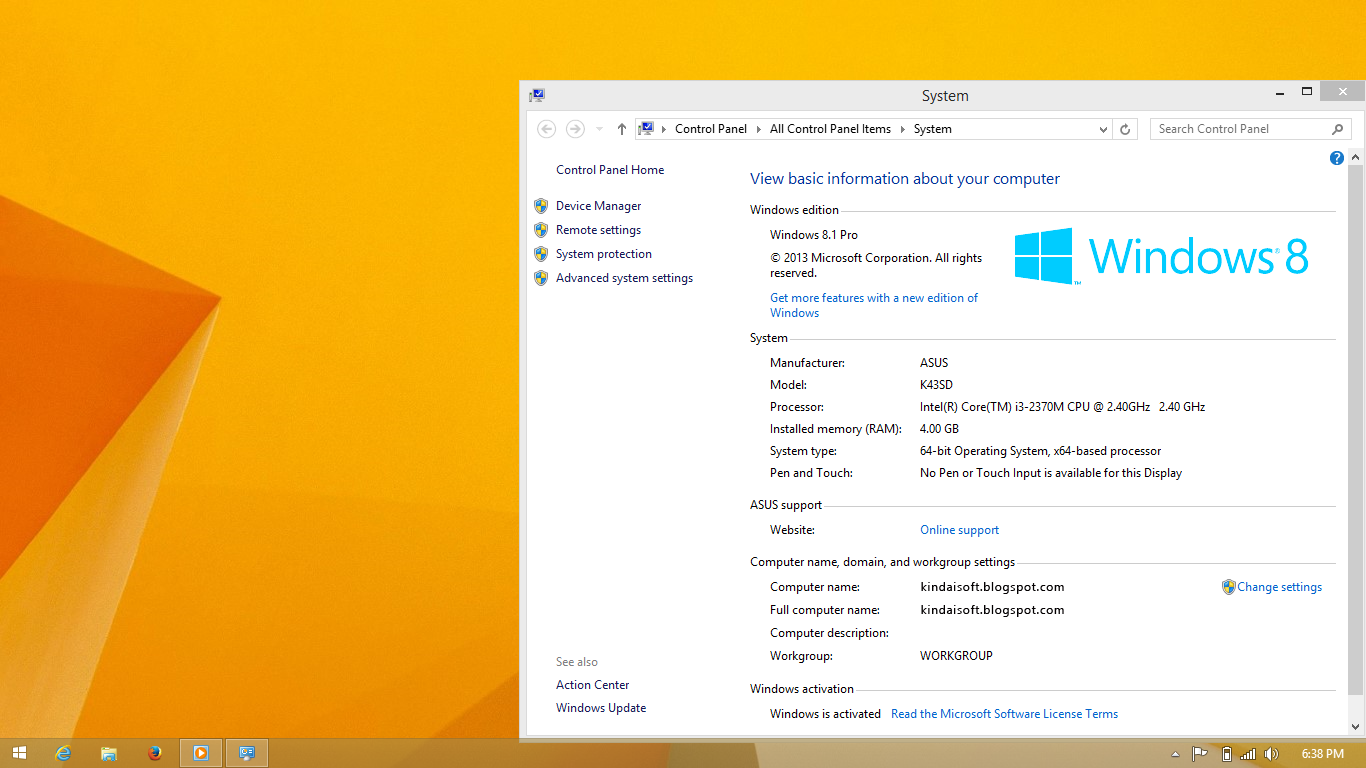Open network signal icon in tray

[x=1247, y=754]
